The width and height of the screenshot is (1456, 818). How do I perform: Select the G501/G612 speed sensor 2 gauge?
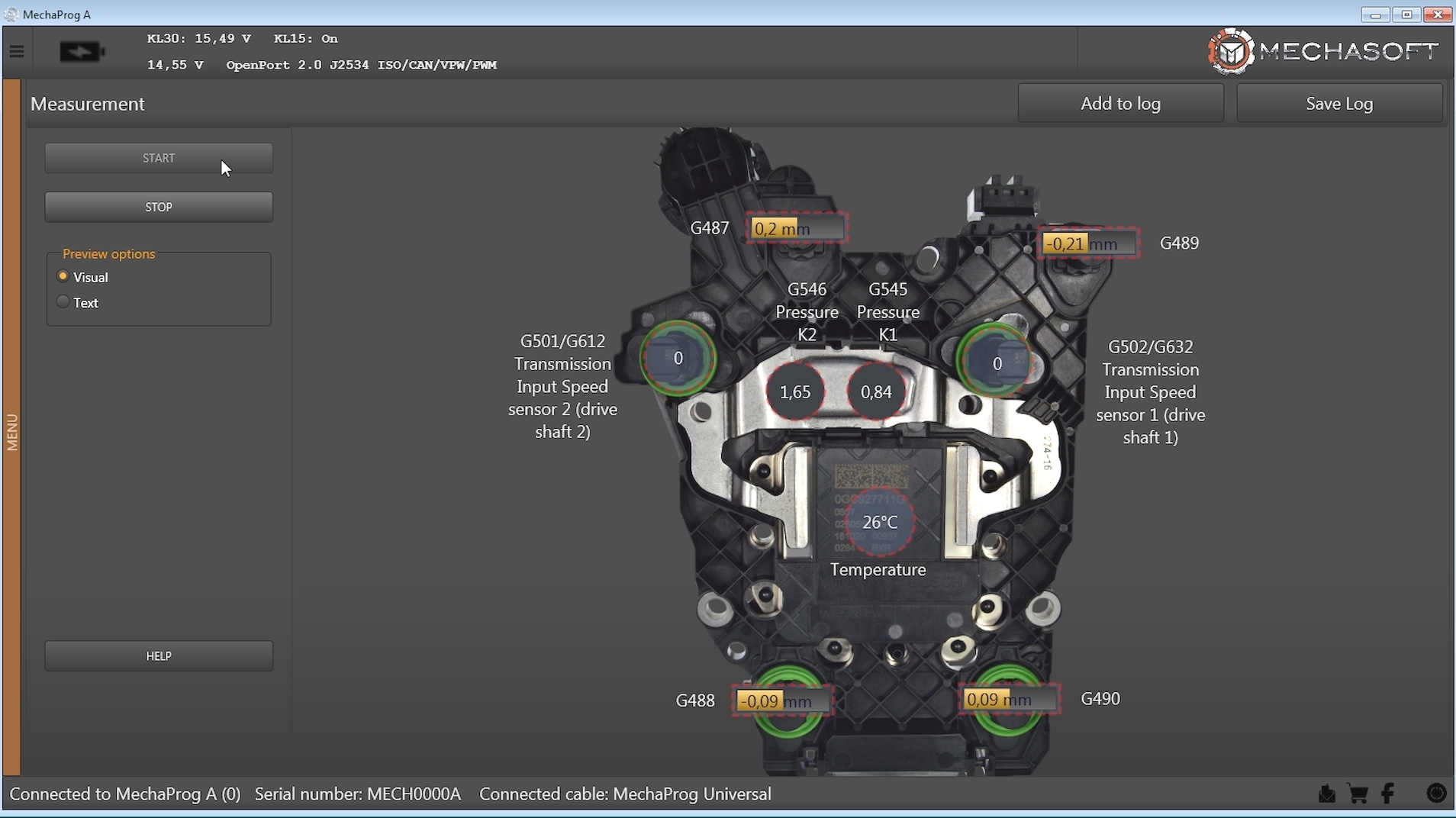pyautogui.click(x=678, y=358)
